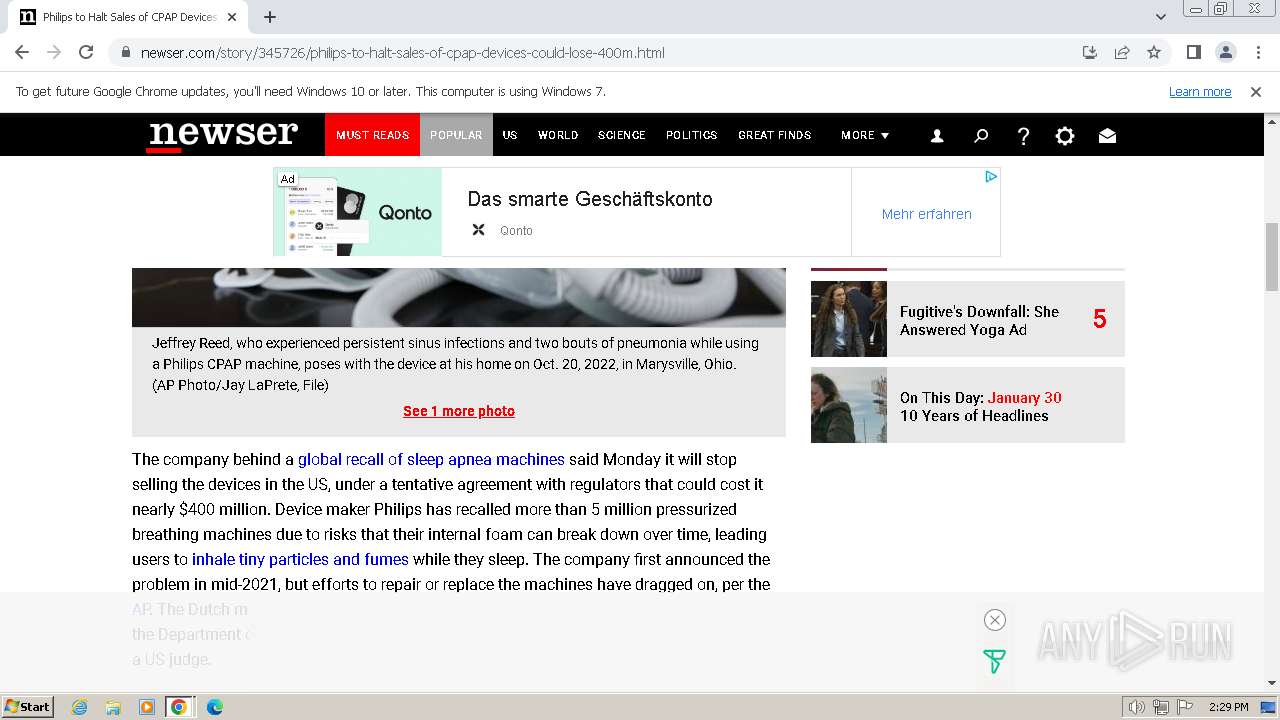This screenshot has width=1280, height=720.
Task: Go back to the previous page
Action: (x=22, y=52)
